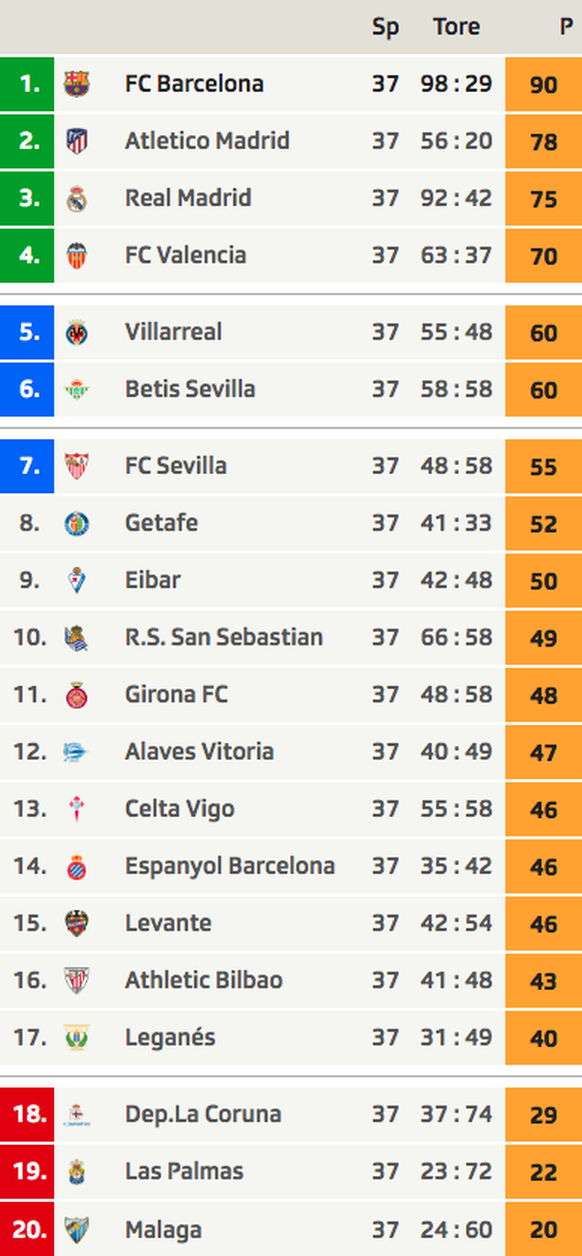Click the Sp column header
The width and height of the screenshot is (582, 1256).
385,28
